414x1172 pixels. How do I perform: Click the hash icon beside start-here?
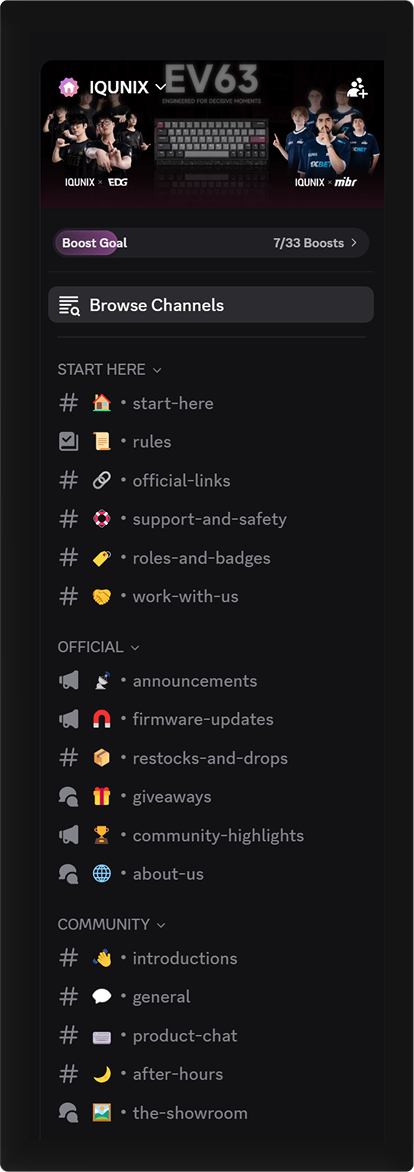69,403
